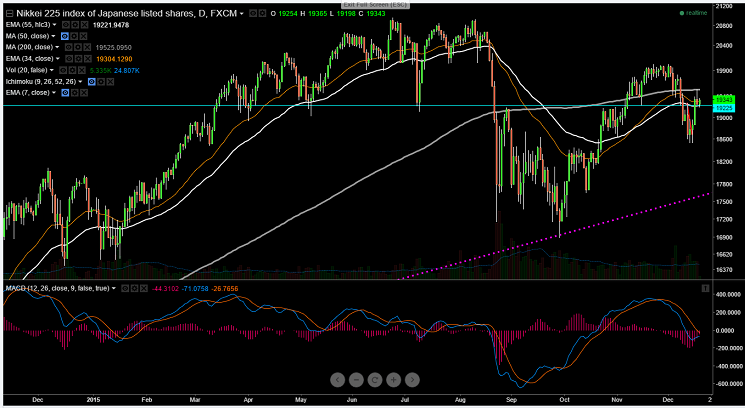Toggle visibility of Ichimoku indicator
The height and width of the screenshot is (408, 745).
pyautogui.click(x=92, y=82)
